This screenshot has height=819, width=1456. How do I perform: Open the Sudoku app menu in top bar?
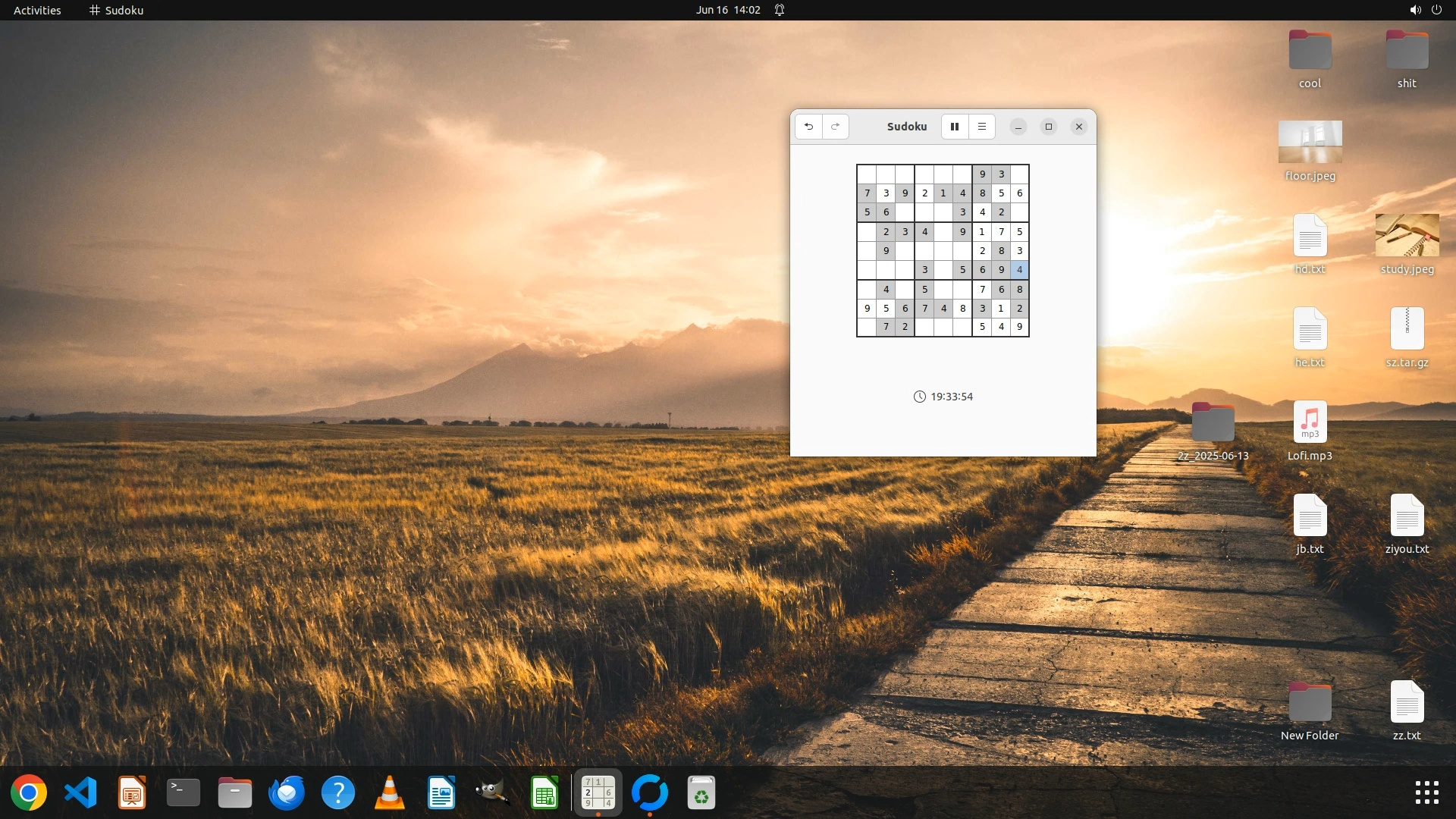[116, 10]
